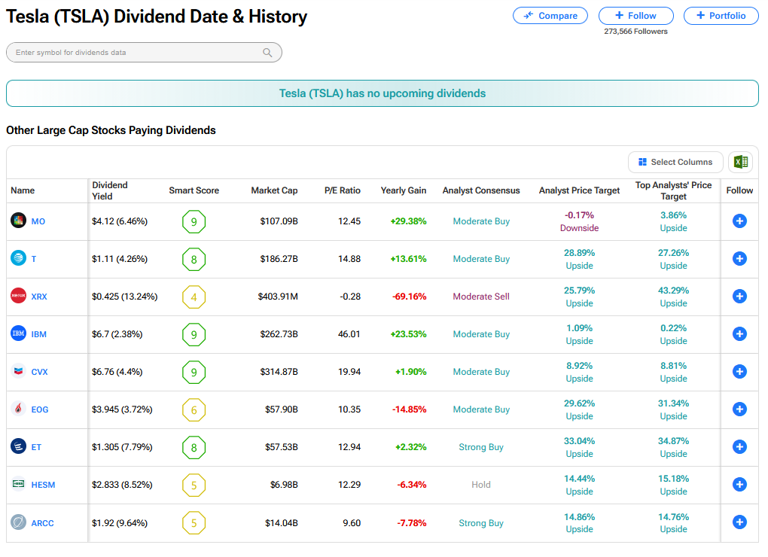Follow the MO stock plus icon
Viewport: 768px width, 557px height.
(739, 221)
